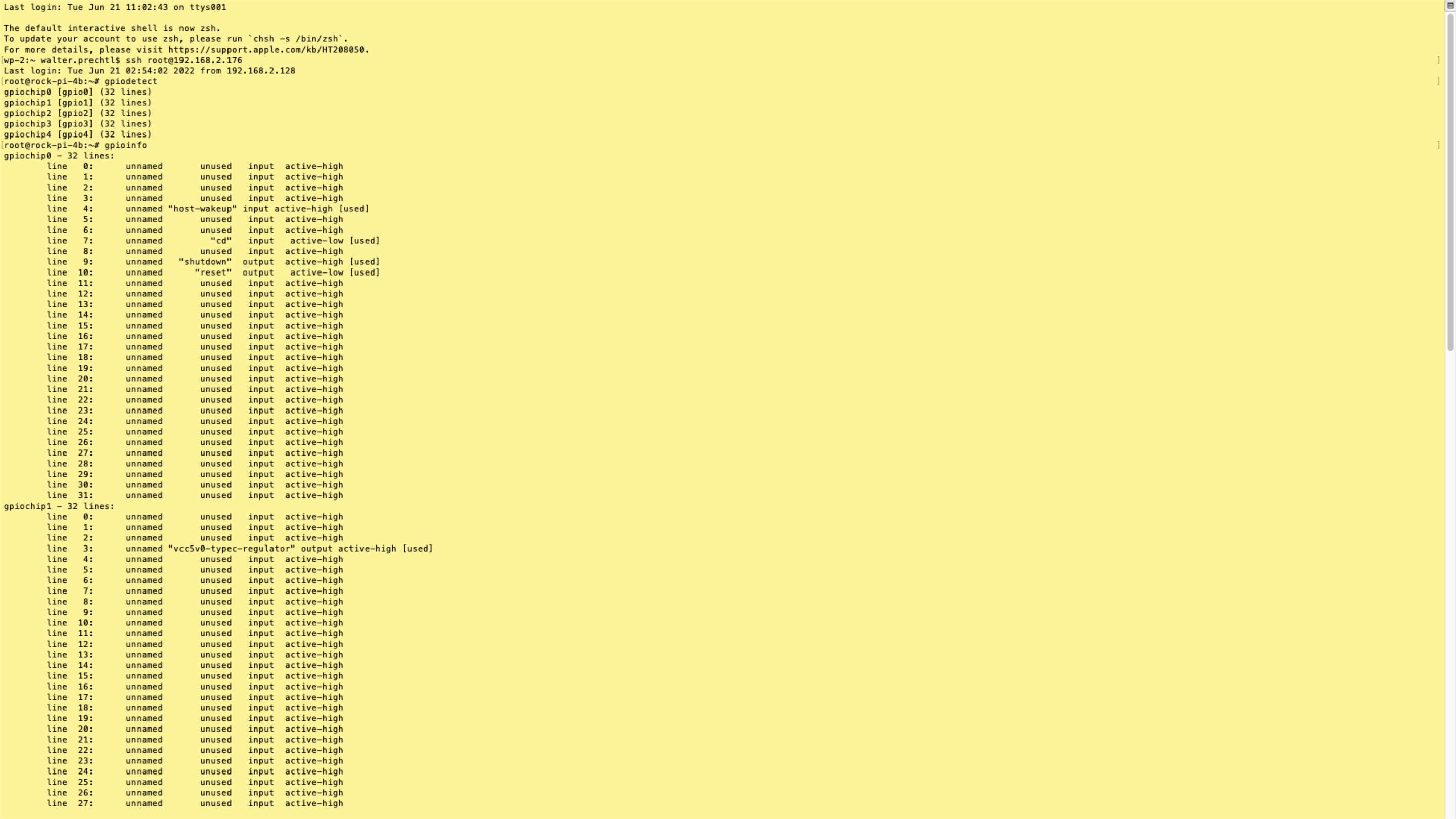Select gpiochip2 gpio2 line
This screenshot has height=819, width=1456.
pos(77,112)
